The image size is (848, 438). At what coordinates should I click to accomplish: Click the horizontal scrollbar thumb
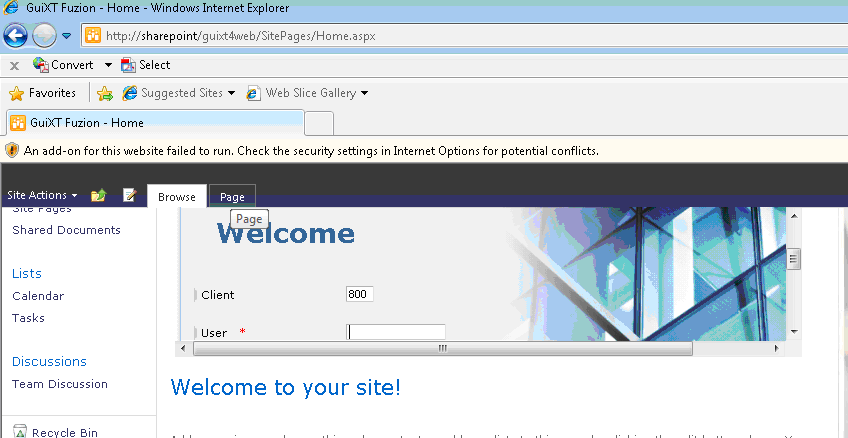[x=443, y=349]
